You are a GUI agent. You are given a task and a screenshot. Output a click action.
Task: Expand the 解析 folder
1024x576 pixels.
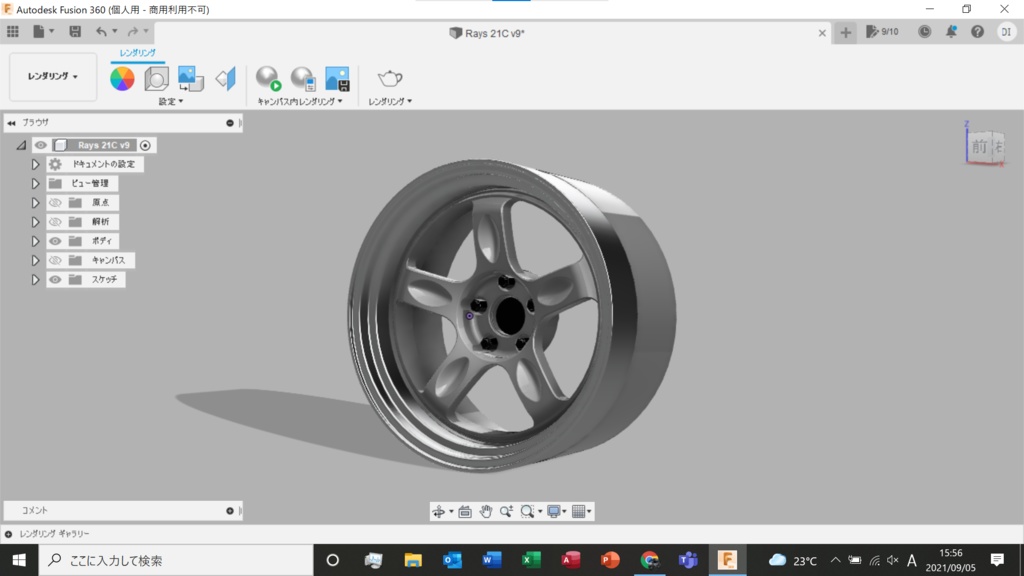click(35, 222)
